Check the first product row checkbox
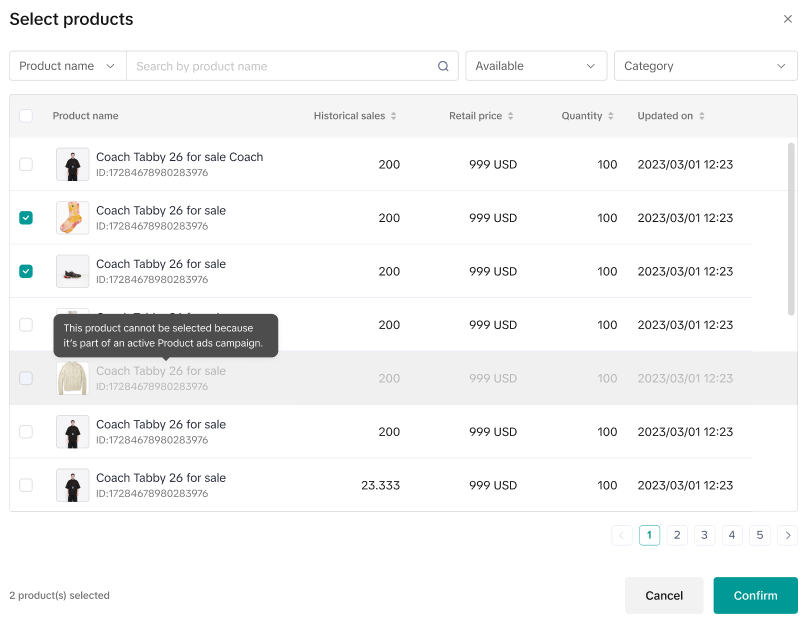 pos(26,164)
